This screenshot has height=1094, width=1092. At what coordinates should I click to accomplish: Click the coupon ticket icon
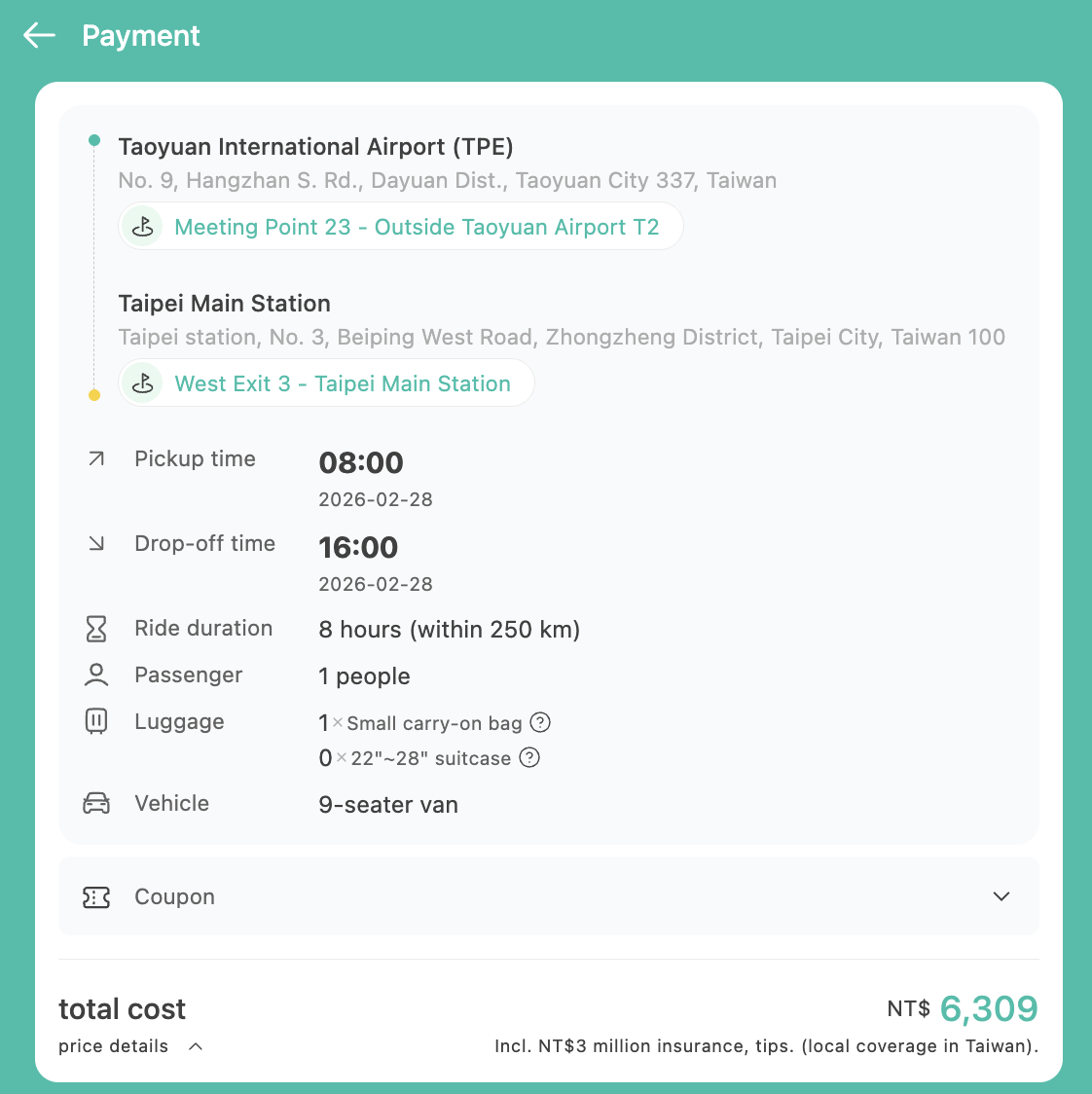click(x=96, y=897)
